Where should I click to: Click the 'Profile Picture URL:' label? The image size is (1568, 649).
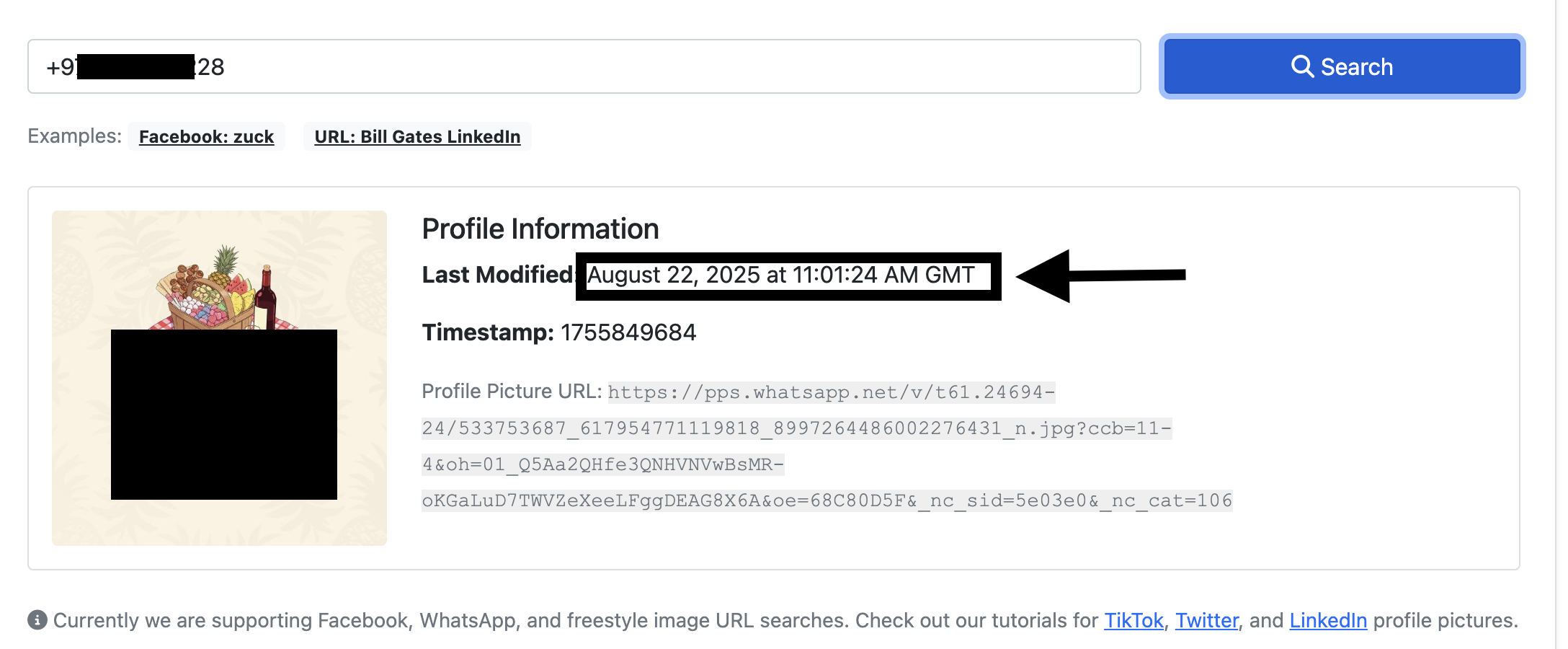512,391
